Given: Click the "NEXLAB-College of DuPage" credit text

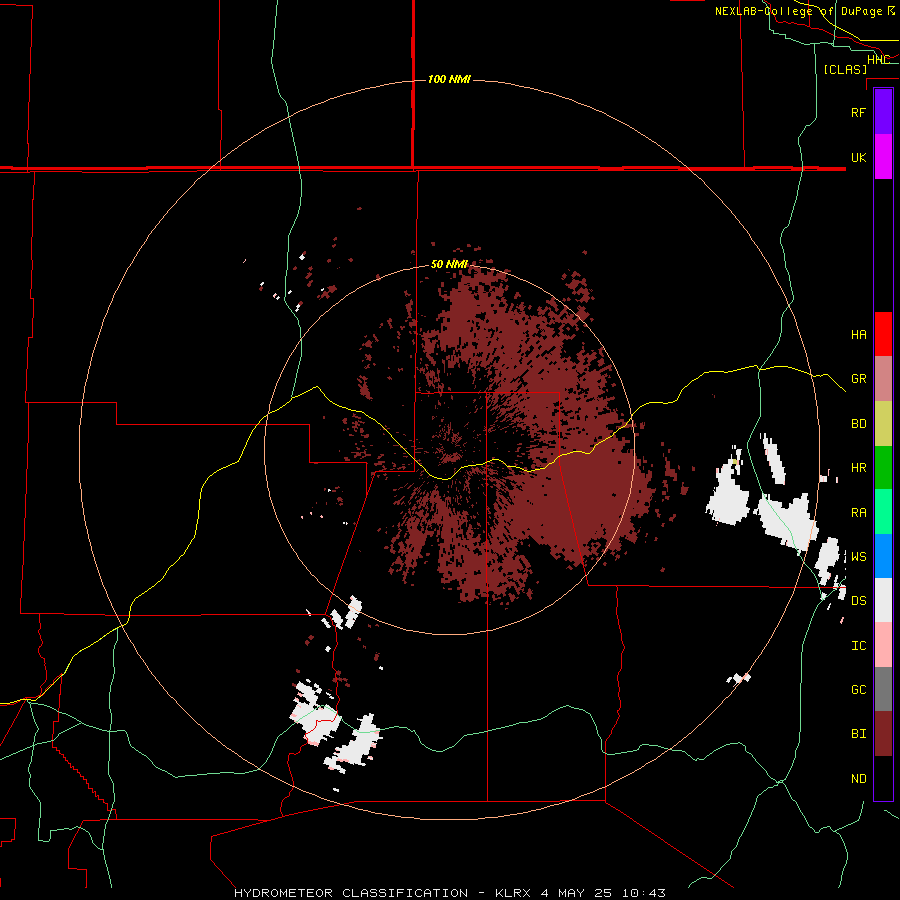Looking at the screenshot, I should (800, 11).
